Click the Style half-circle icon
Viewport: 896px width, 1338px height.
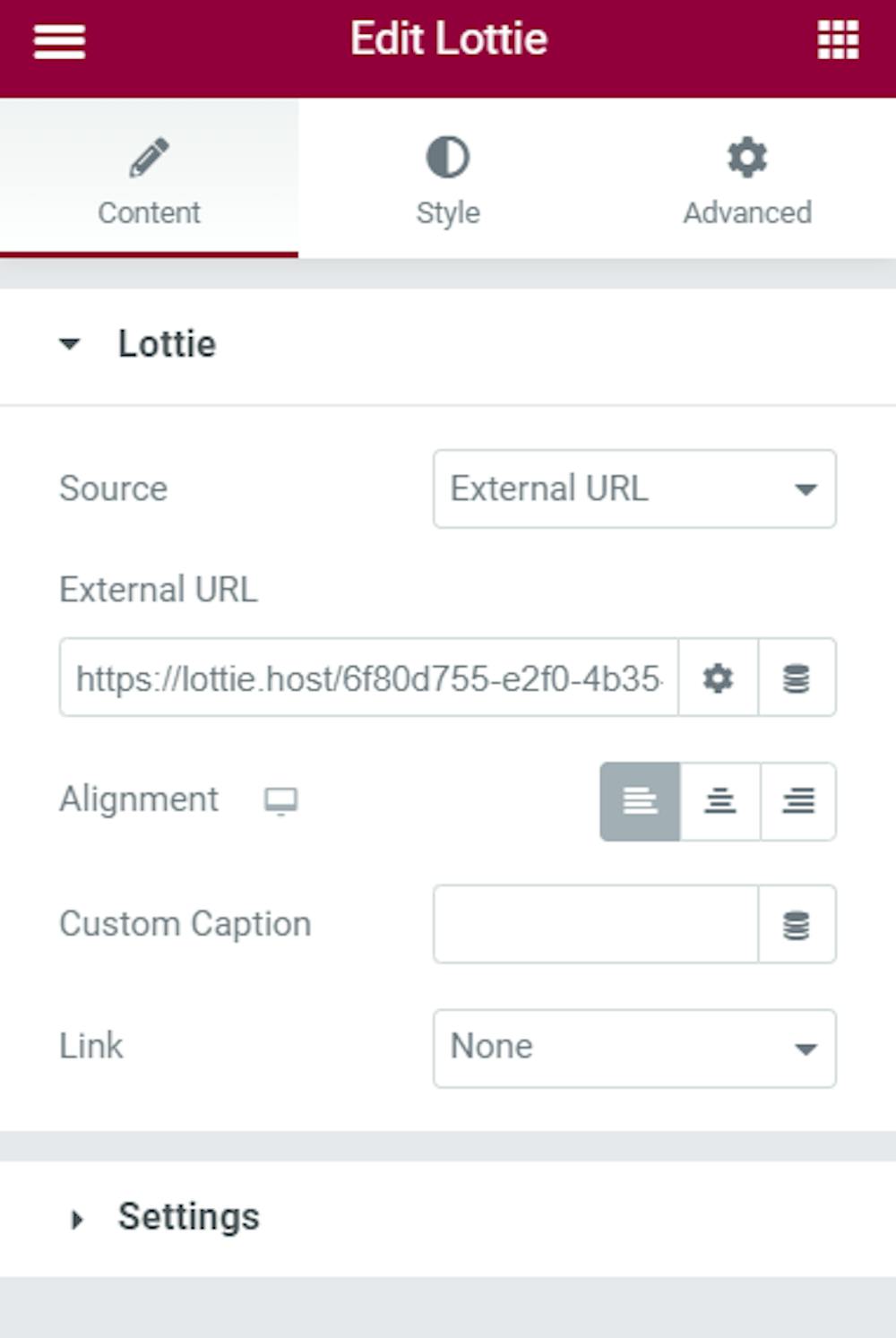tap(447, 158)
